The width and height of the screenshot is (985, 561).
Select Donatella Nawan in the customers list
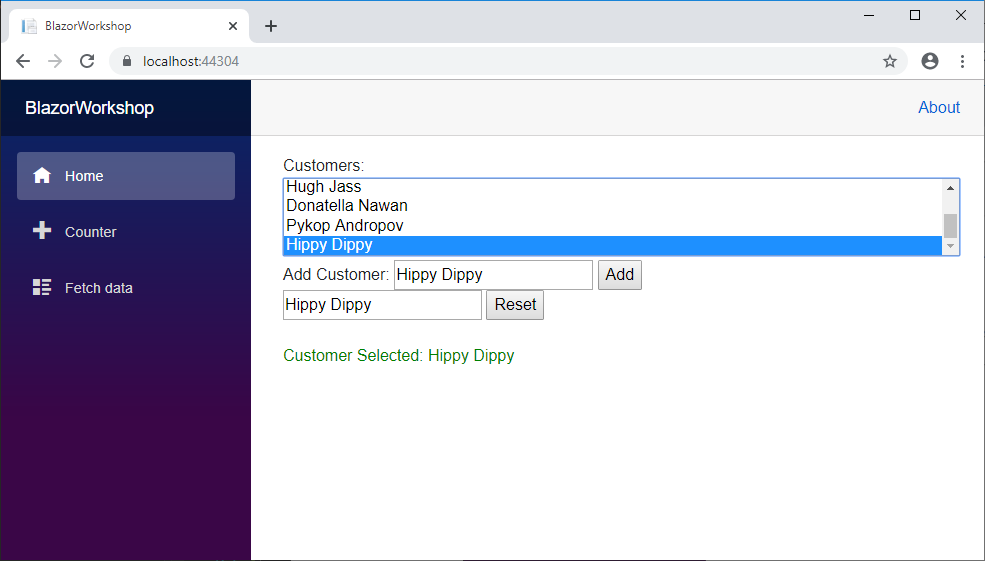click(612, 205)
